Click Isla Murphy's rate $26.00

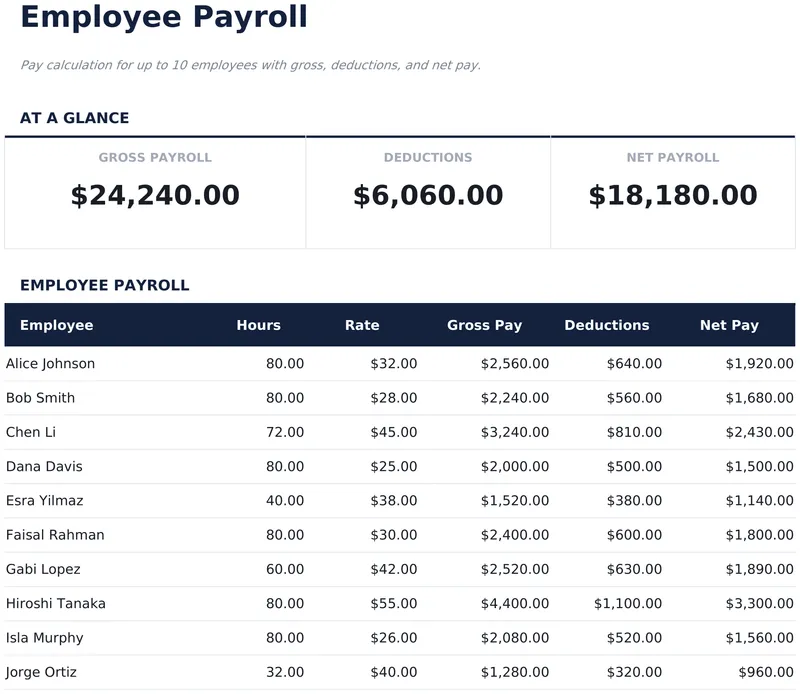click(394, 637)
